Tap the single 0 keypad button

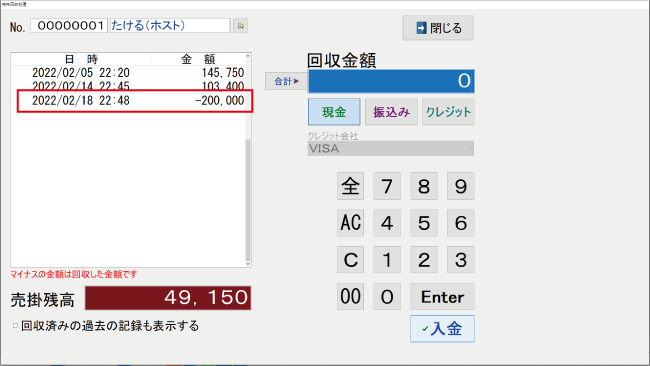tap(387, 297)
